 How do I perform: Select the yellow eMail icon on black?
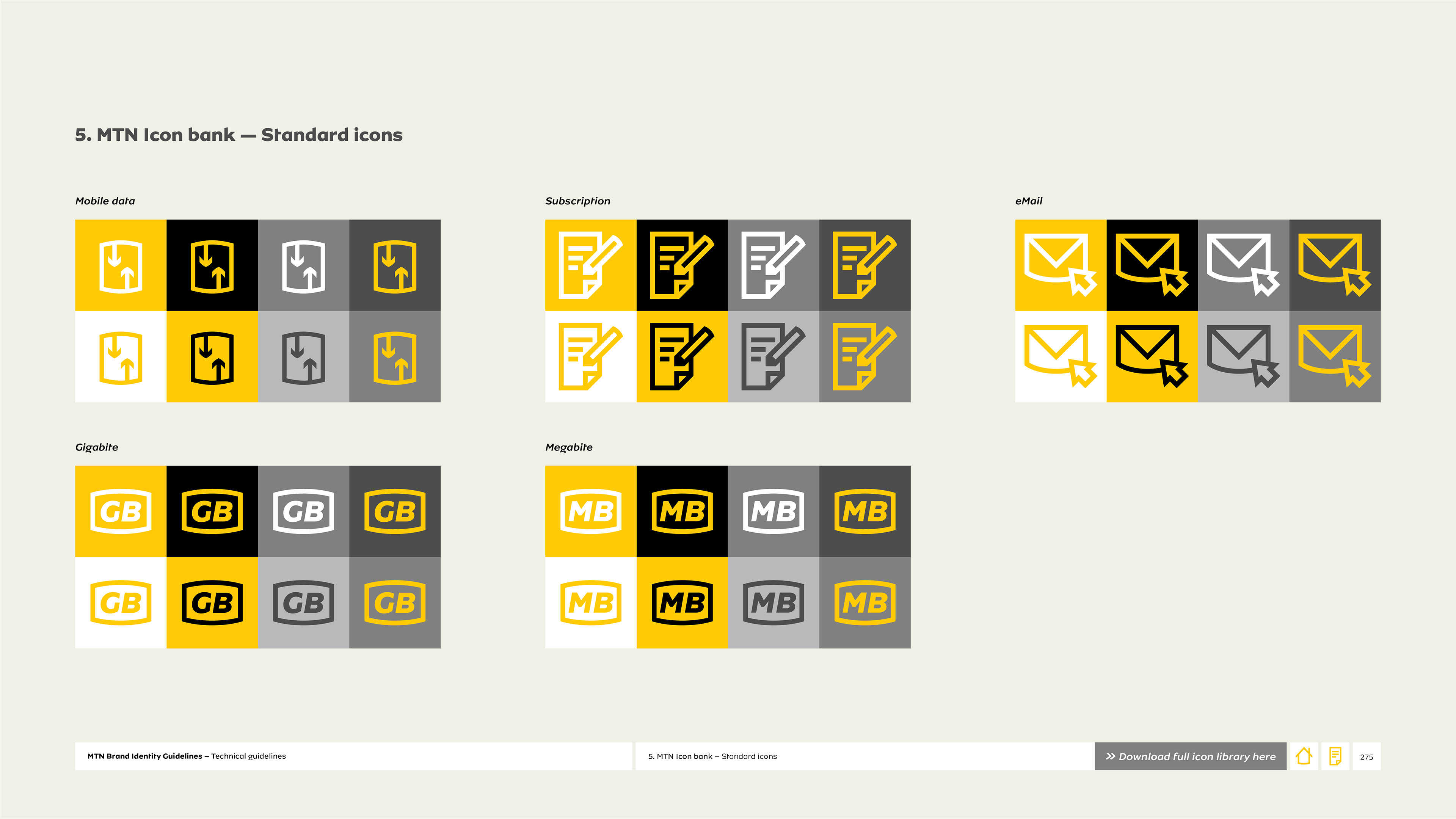1152,265
